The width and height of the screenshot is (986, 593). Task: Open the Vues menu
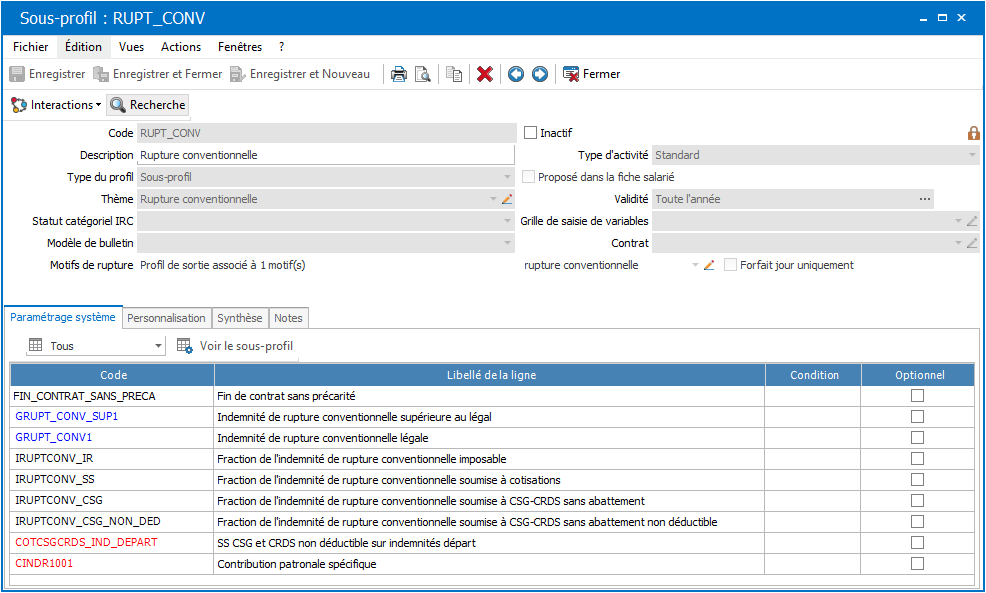[131, 47]
